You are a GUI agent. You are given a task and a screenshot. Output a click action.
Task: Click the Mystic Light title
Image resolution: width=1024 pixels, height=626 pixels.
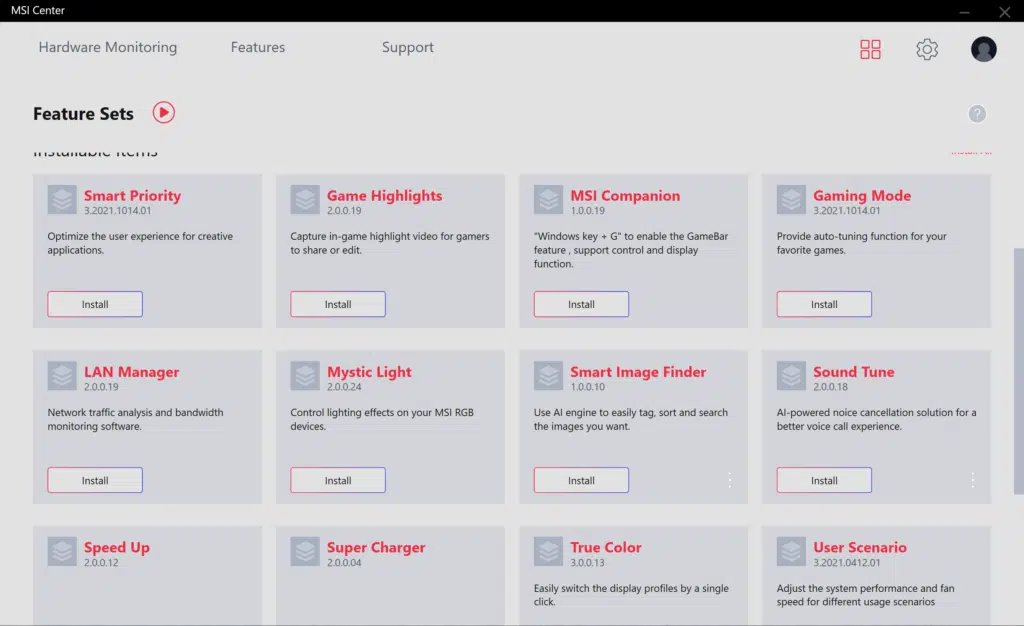(x=369, y=371)
